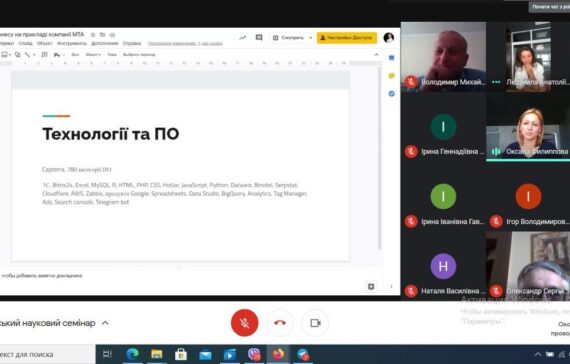Viewport: 570px width, 364px height.
Task: Unmute the red microphone button
Action: point(245,323)
